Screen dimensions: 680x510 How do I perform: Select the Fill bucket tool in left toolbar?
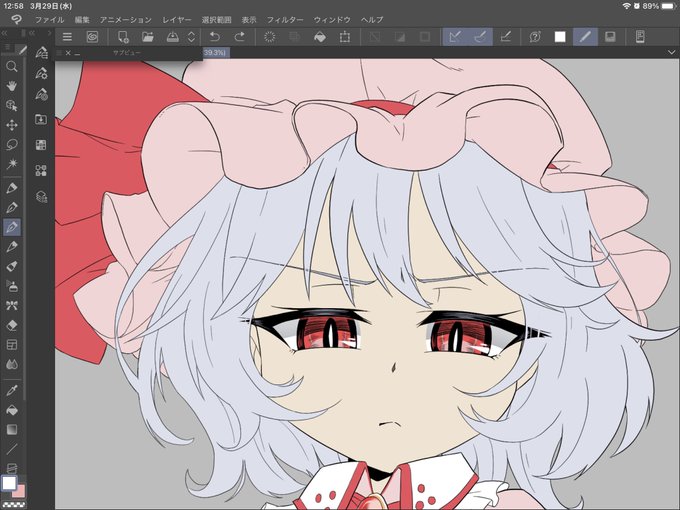pos(12,409)
